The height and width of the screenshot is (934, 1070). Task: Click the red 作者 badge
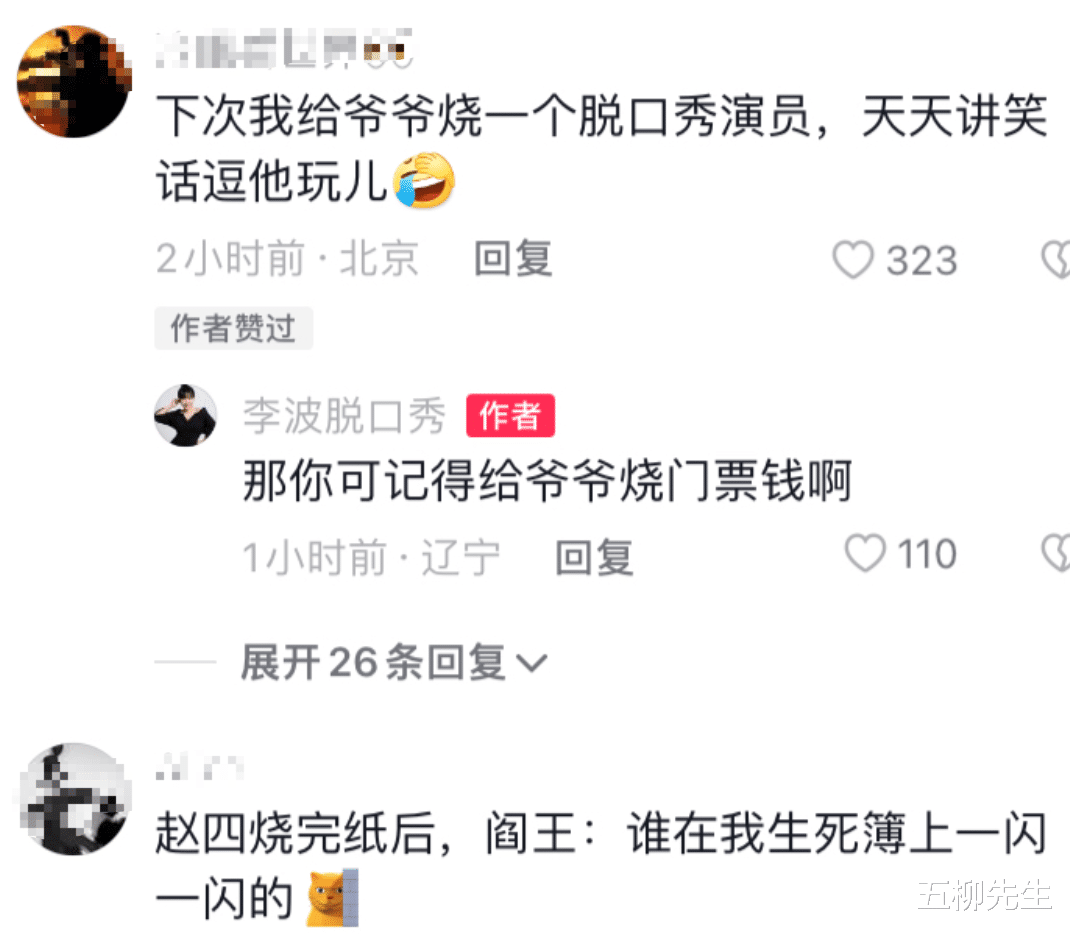point(510,415)
